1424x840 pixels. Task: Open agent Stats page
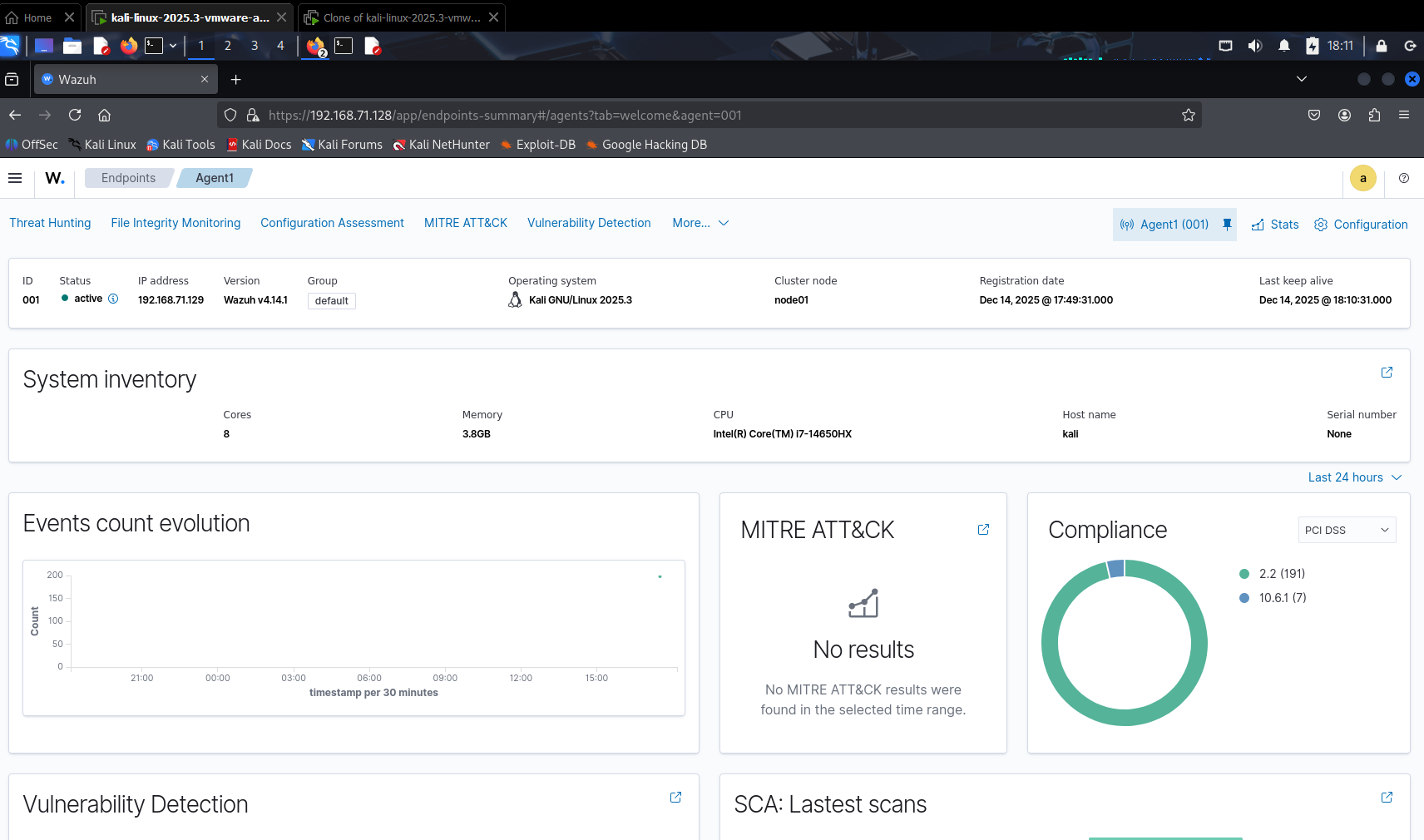pyautogui.click(x=1275, y=225)
